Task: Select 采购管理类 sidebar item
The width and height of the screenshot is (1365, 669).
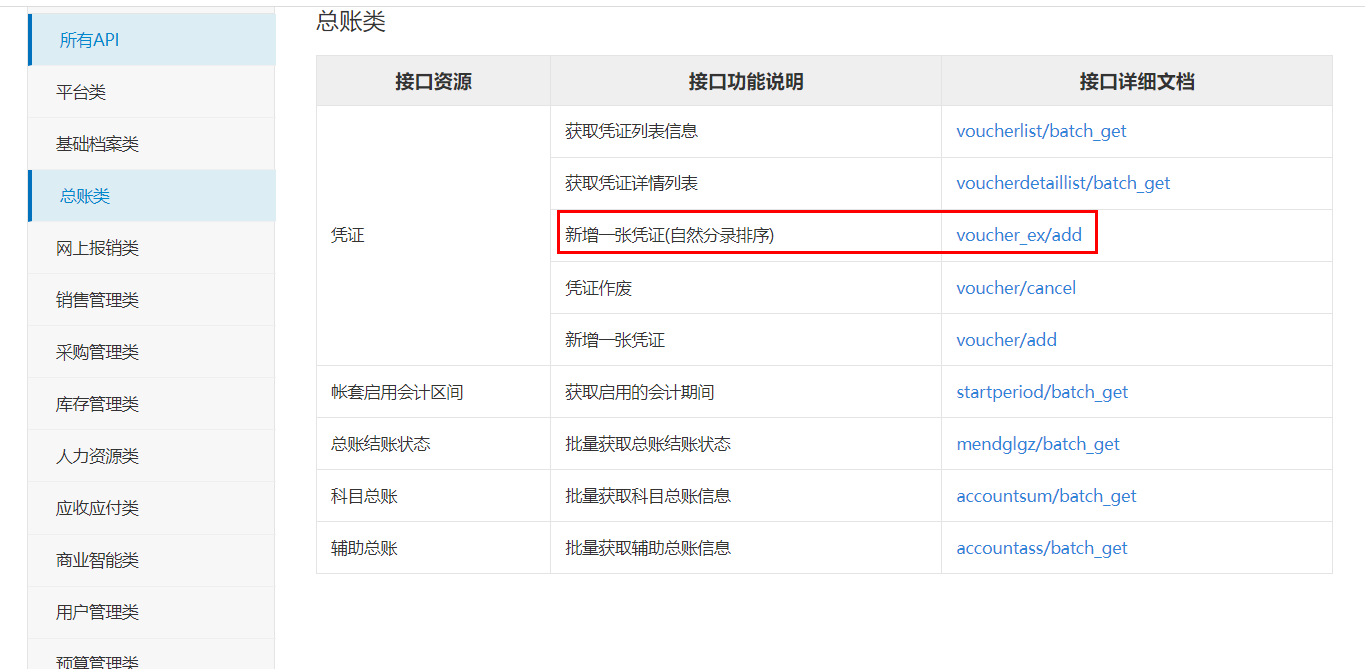Action: (97, 352)
